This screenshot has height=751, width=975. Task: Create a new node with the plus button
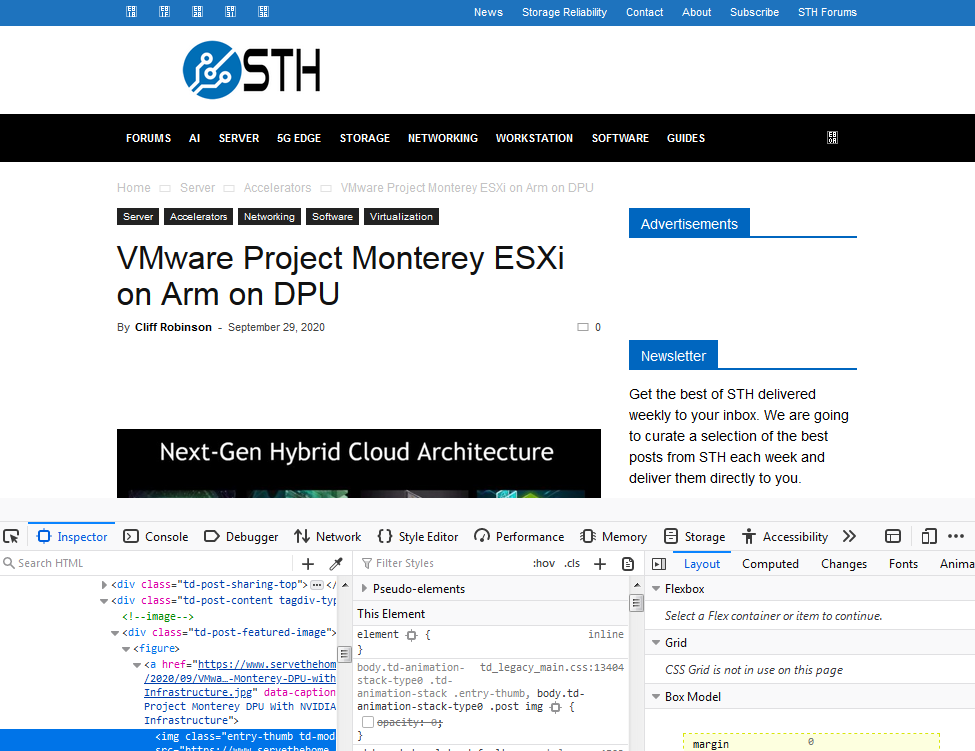(308, 564)
